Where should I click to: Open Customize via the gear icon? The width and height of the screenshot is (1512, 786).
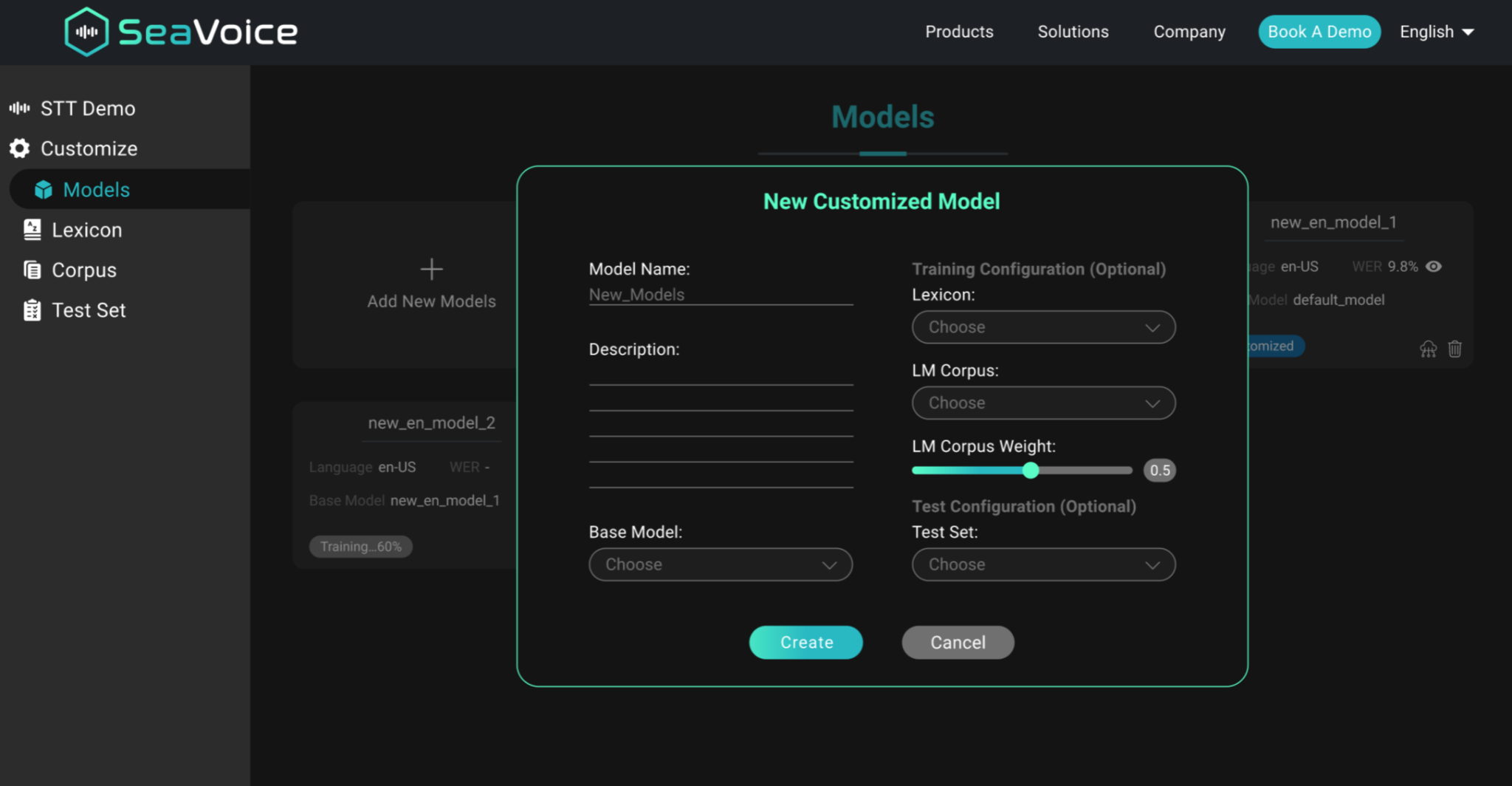(18, 148)
